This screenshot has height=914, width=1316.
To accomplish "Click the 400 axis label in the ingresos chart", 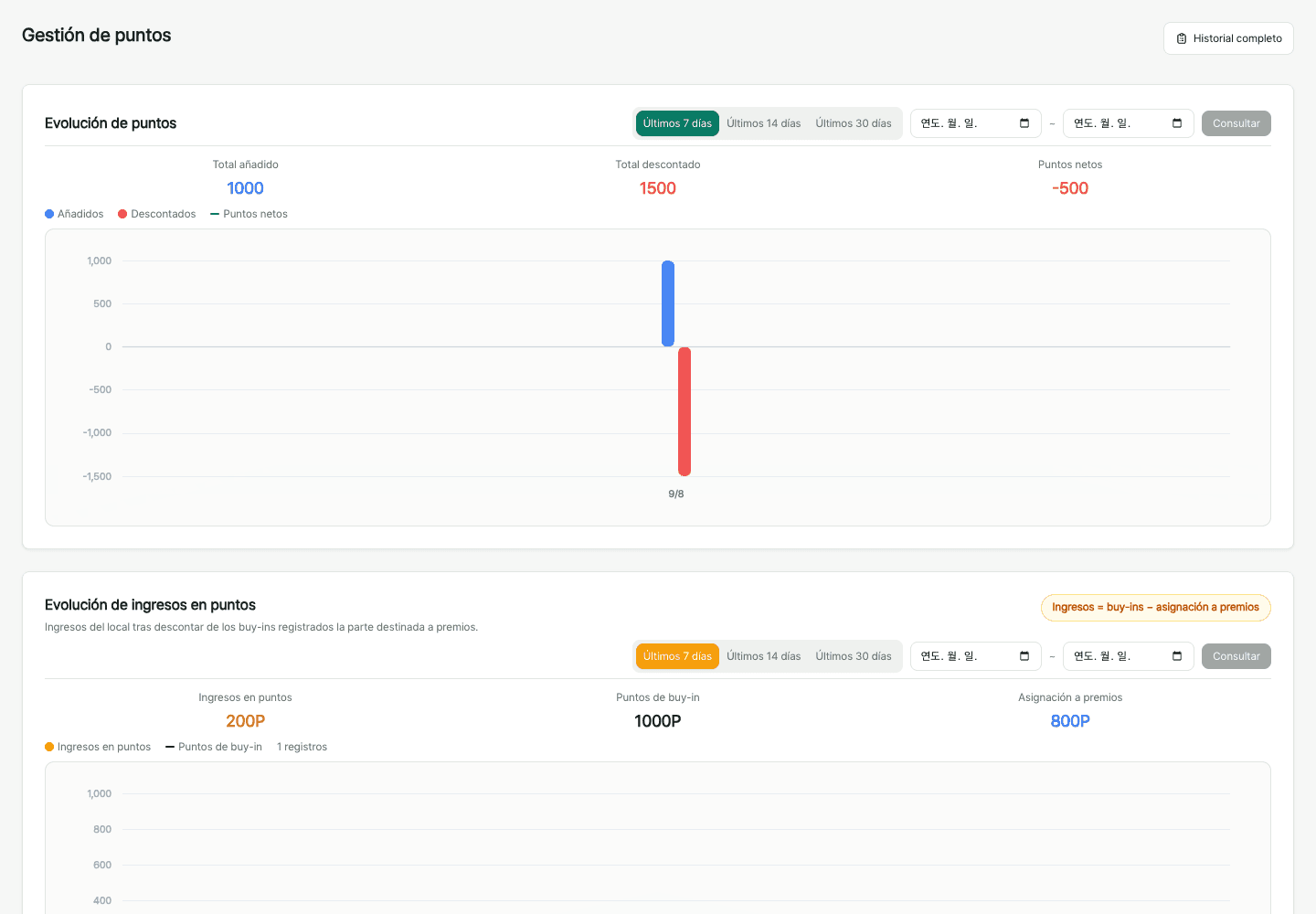I will [102, 900].
